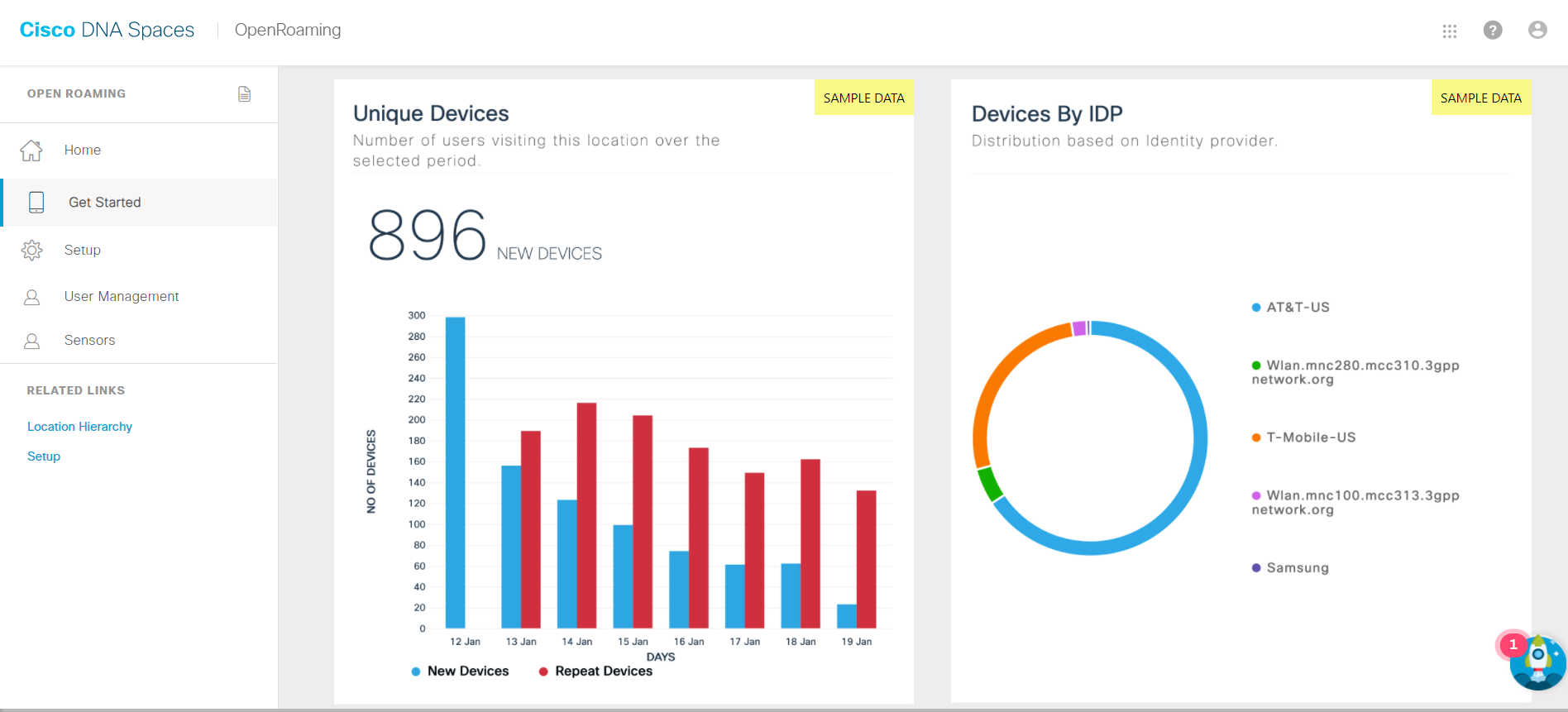Click the Unique Devices card title

431,113
